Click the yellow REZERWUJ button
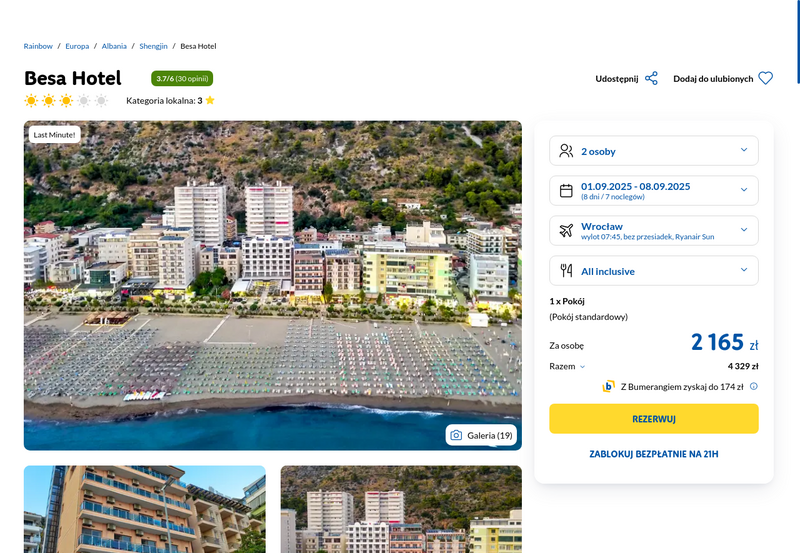 [654, 419]
